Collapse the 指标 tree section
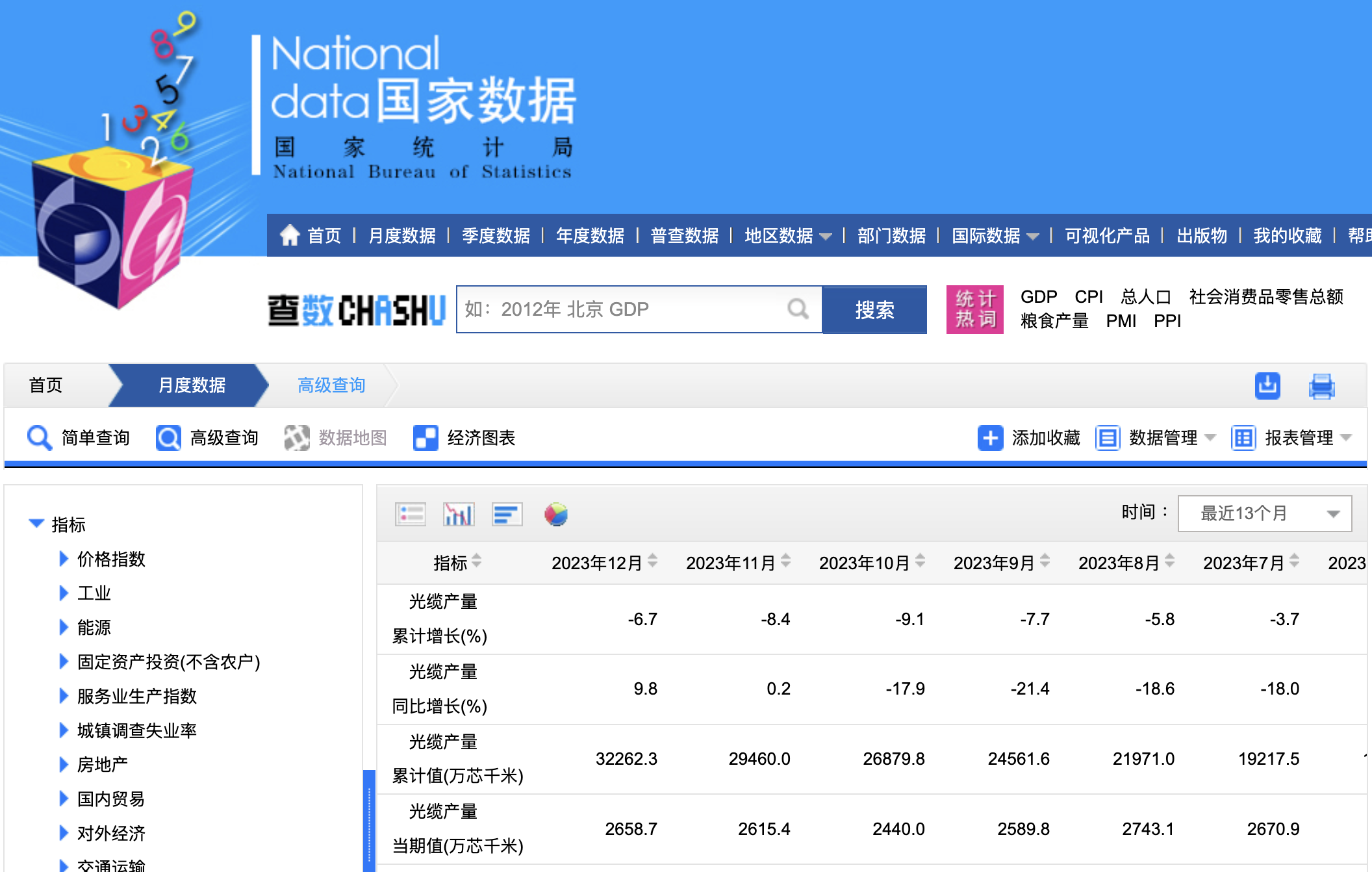 point(36,523)
